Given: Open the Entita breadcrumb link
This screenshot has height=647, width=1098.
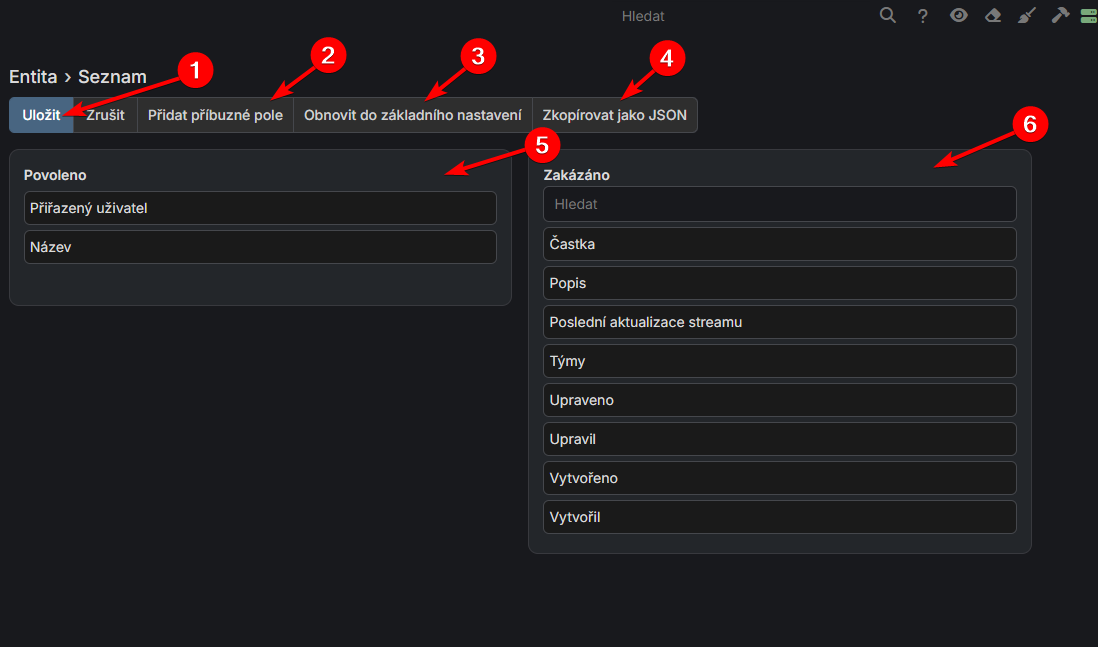Looking at the screenshot, I should (33, 76).
